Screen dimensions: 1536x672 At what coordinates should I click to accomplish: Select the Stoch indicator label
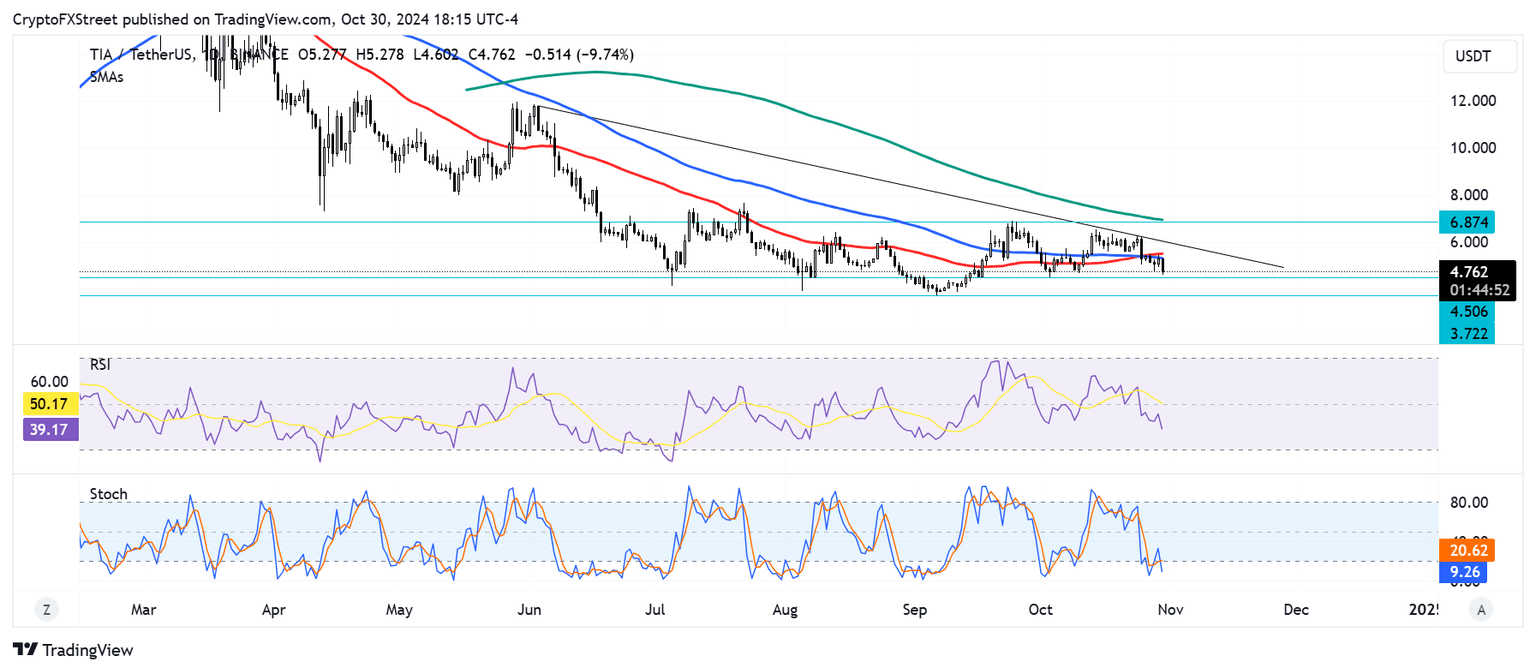109,494
